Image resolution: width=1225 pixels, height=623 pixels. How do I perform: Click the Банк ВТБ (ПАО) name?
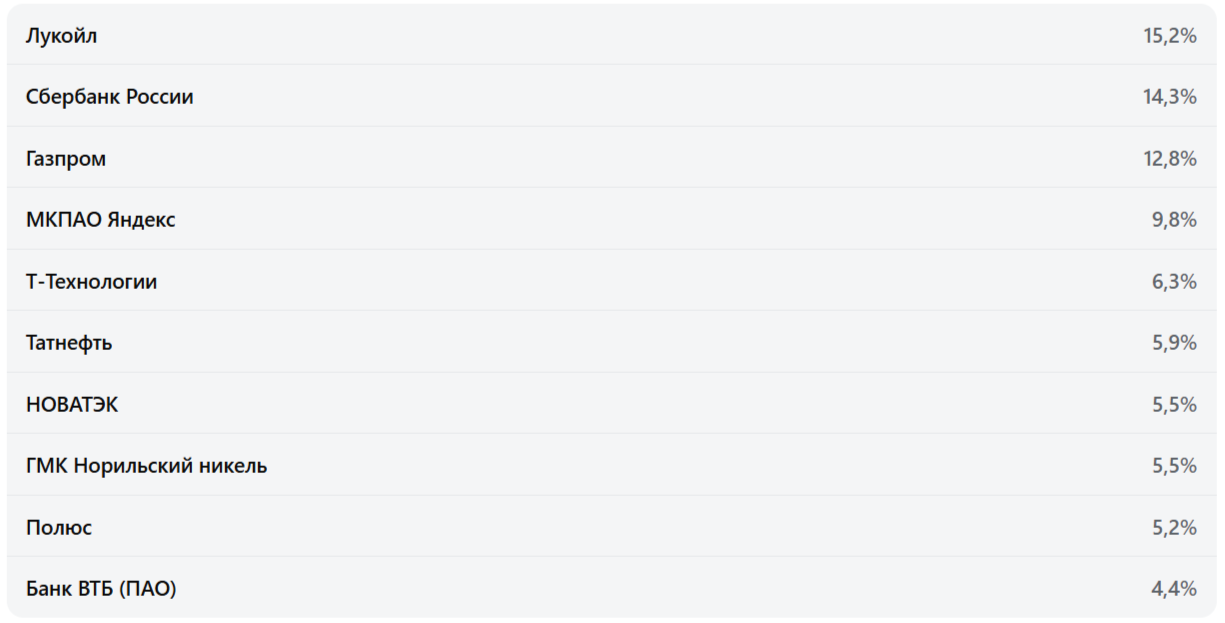[100, 589]
